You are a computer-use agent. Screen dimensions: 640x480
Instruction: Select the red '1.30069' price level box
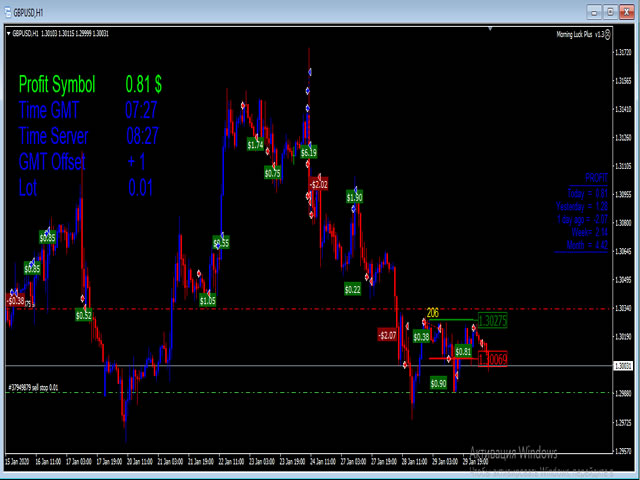point(492,359)
